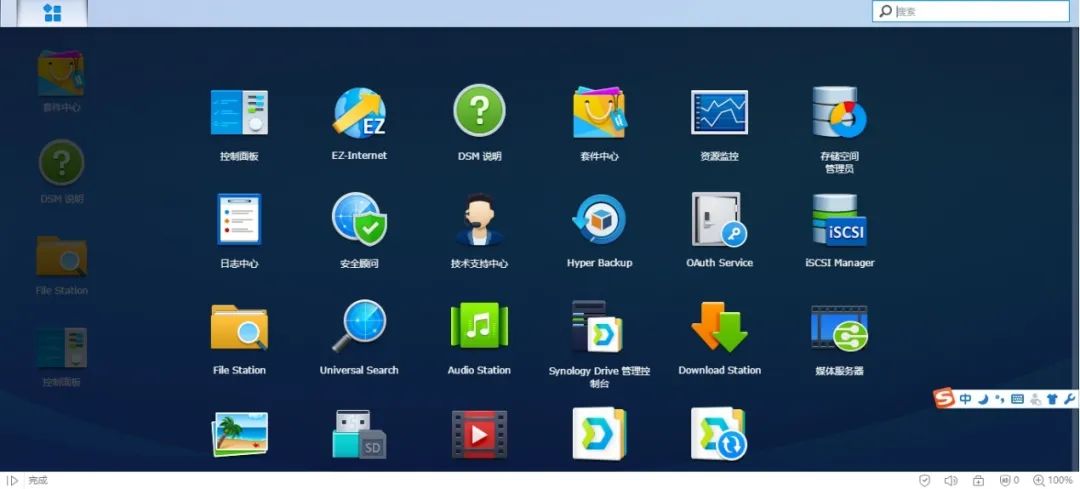Toggle the speaker sound icon in status bar

tap(951, 480)
